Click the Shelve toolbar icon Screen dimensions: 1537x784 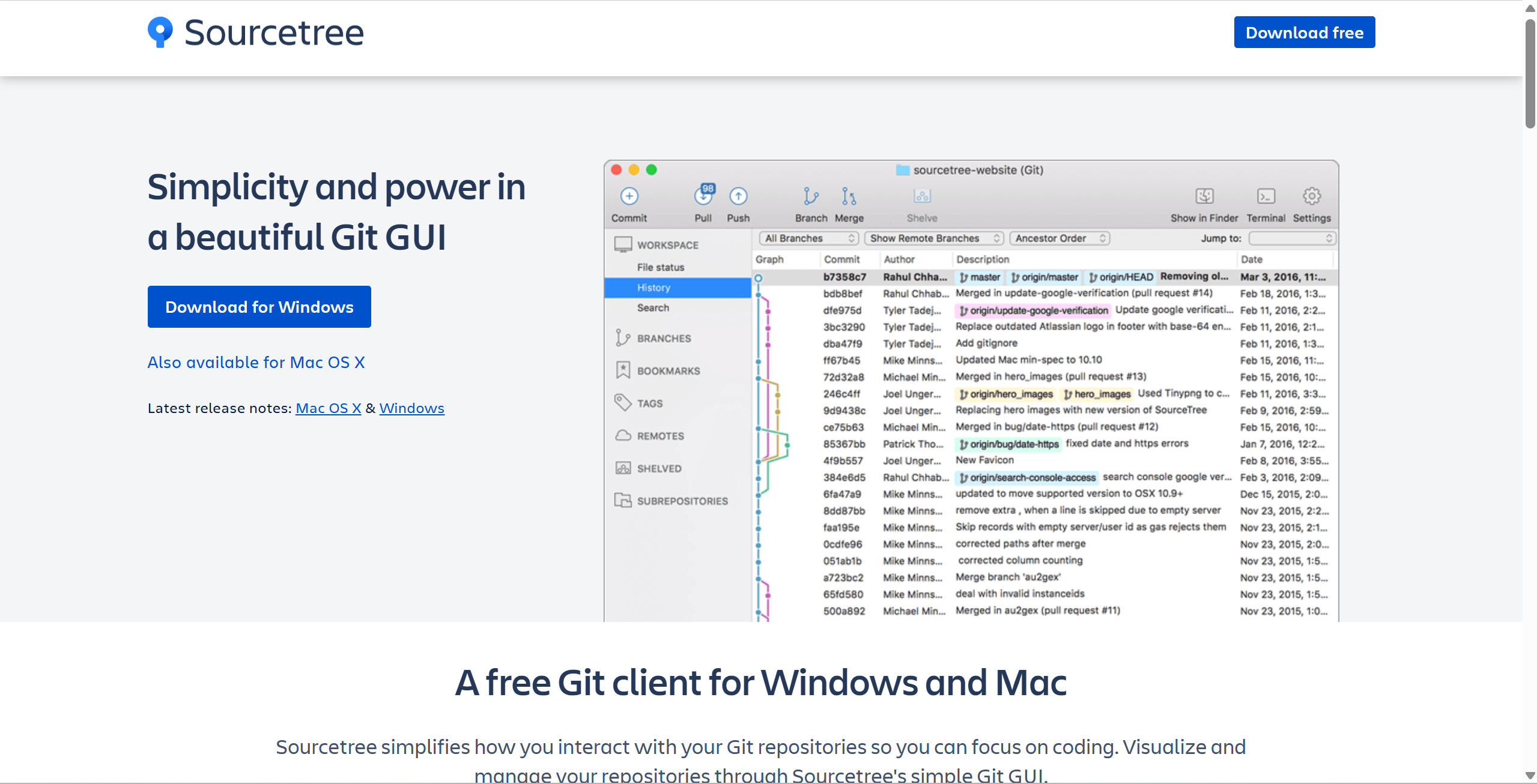[922, 196]
